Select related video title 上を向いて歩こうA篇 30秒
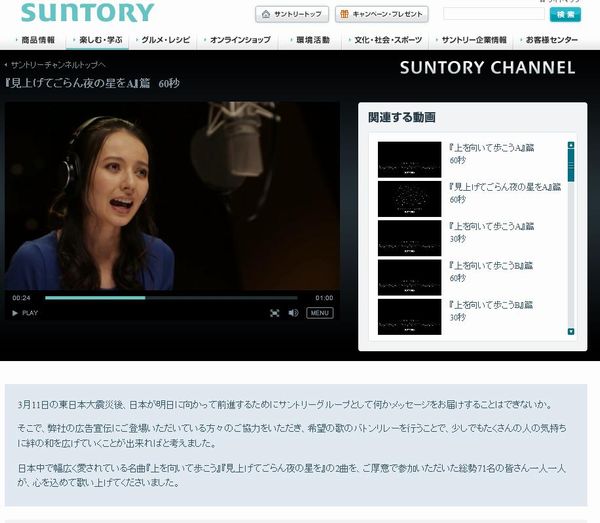This screenshot has width=600, height=523. click(x=492, y=232)
